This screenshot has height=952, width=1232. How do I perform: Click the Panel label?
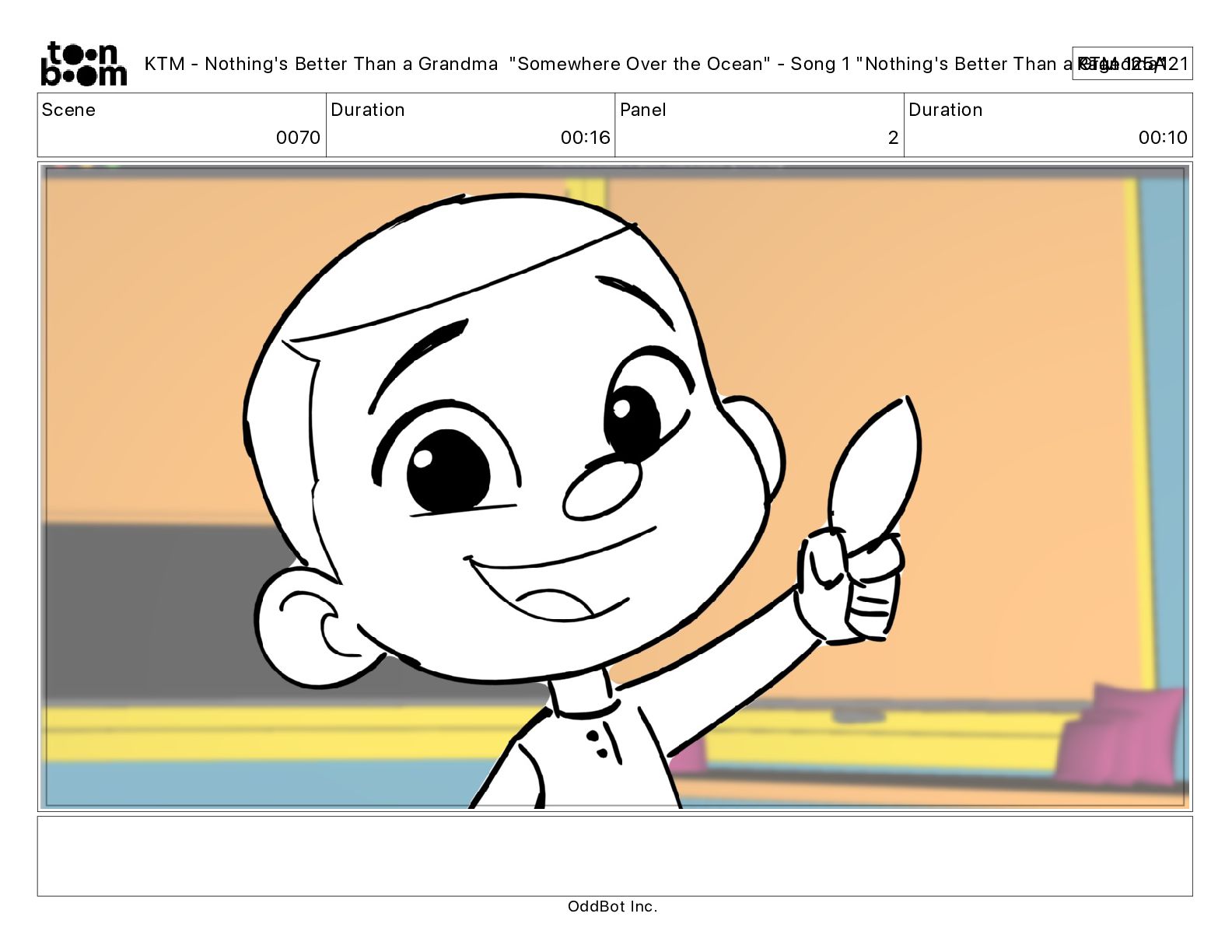click(x=642, y=110)
